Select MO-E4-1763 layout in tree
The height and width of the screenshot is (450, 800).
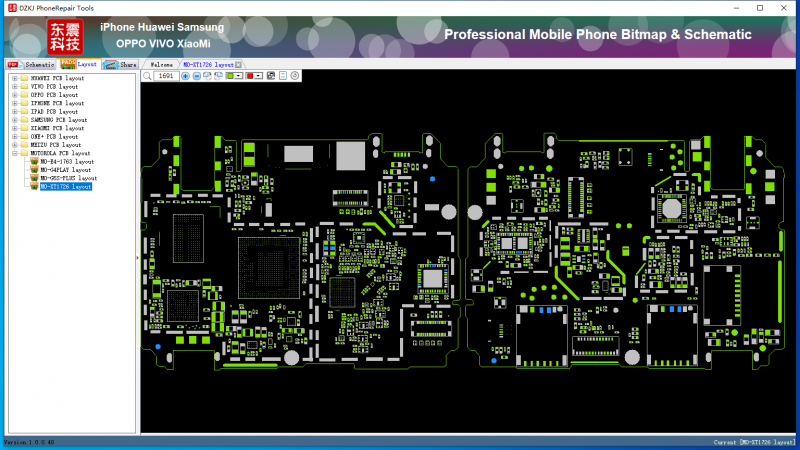point(67,161)
